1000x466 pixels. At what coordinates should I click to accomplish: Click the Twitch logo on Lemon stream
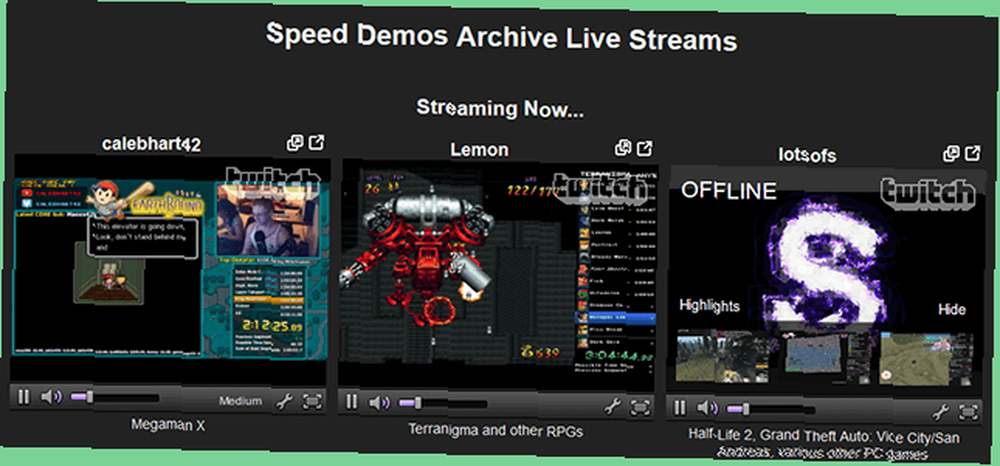[x=601, y=189]
